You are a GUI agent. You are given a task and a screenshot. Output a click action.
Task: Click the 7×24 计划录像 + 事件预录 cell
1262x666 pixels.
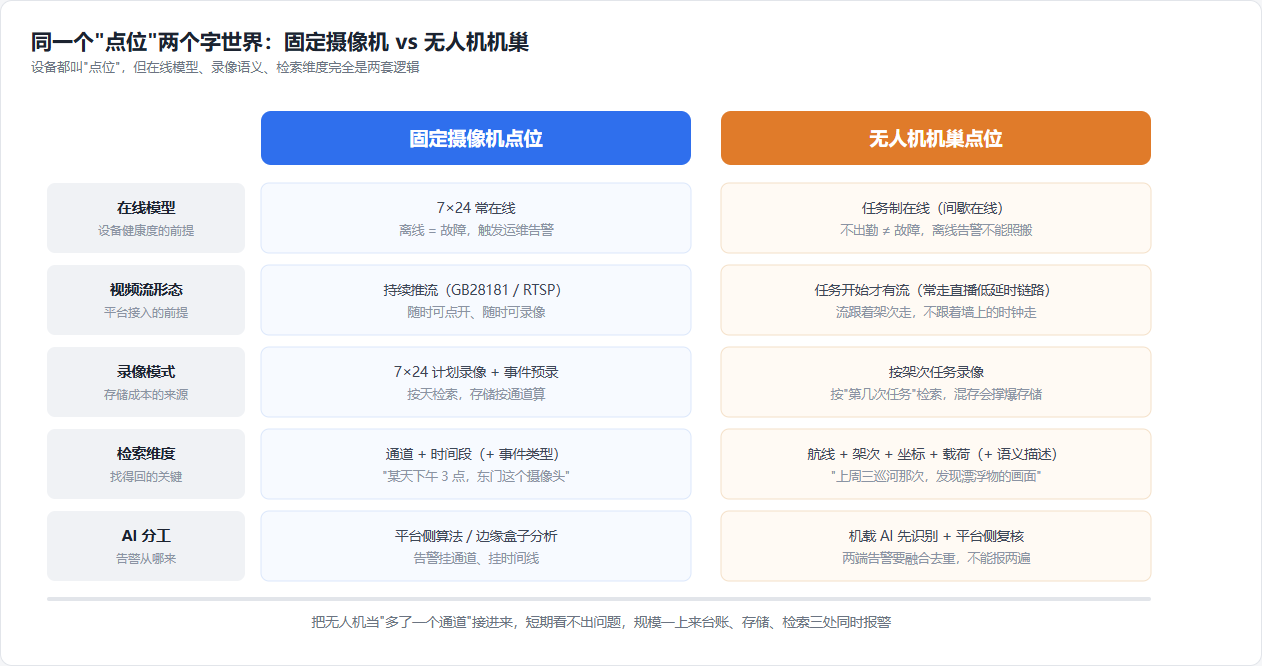pos(476,382)
